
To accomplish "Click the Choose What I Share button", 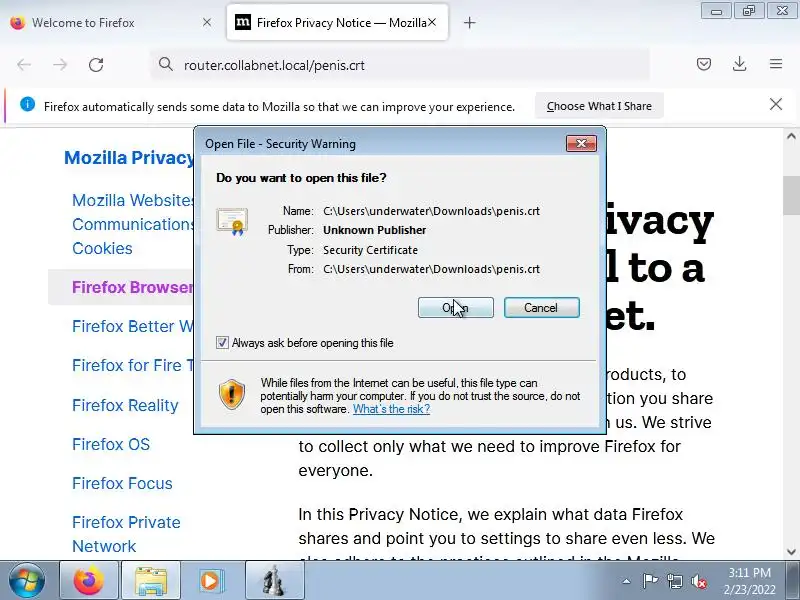I will point(599,106).
